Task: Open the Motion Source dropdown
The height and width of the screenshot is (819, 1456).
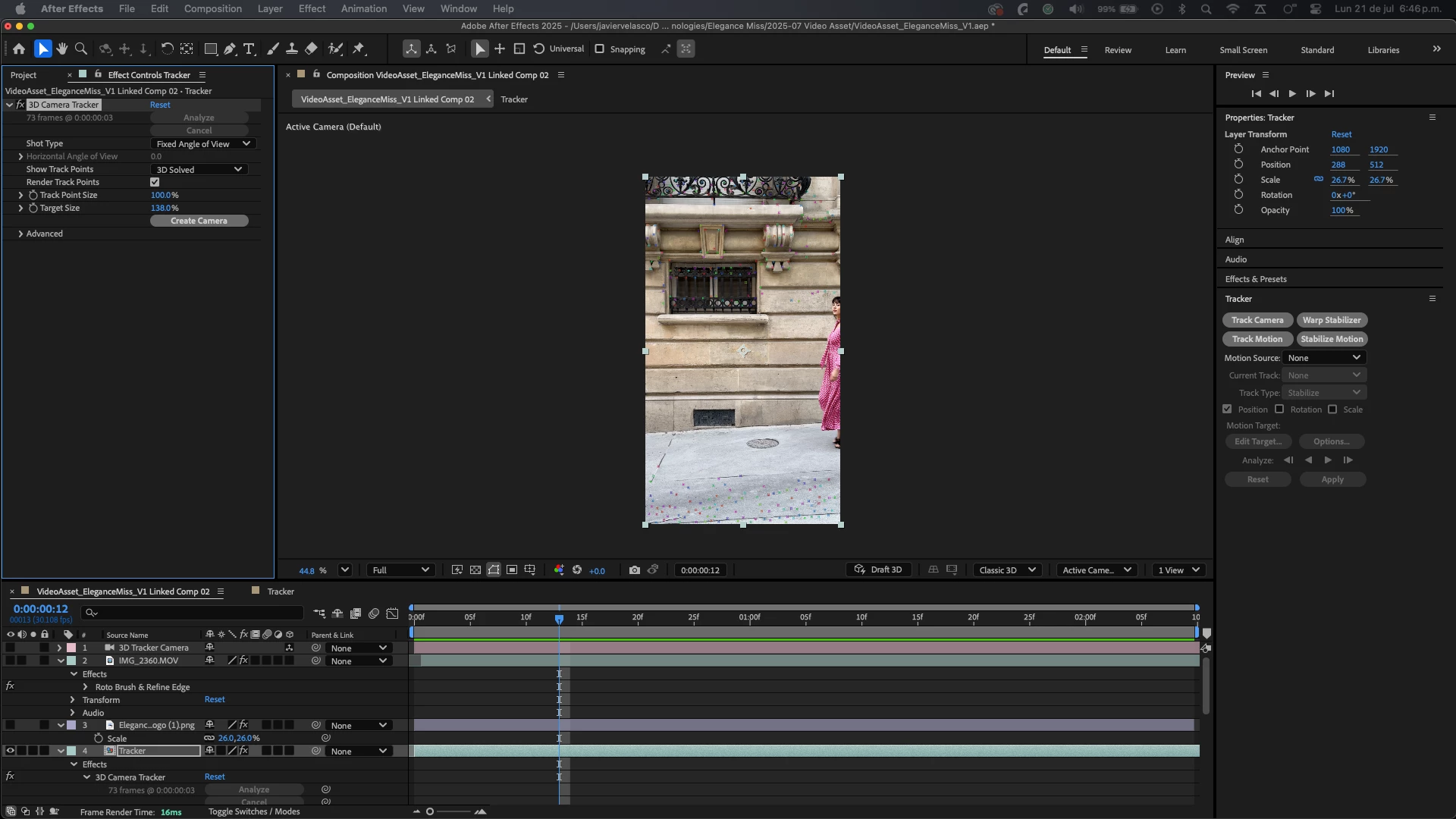Action: 1324,358
